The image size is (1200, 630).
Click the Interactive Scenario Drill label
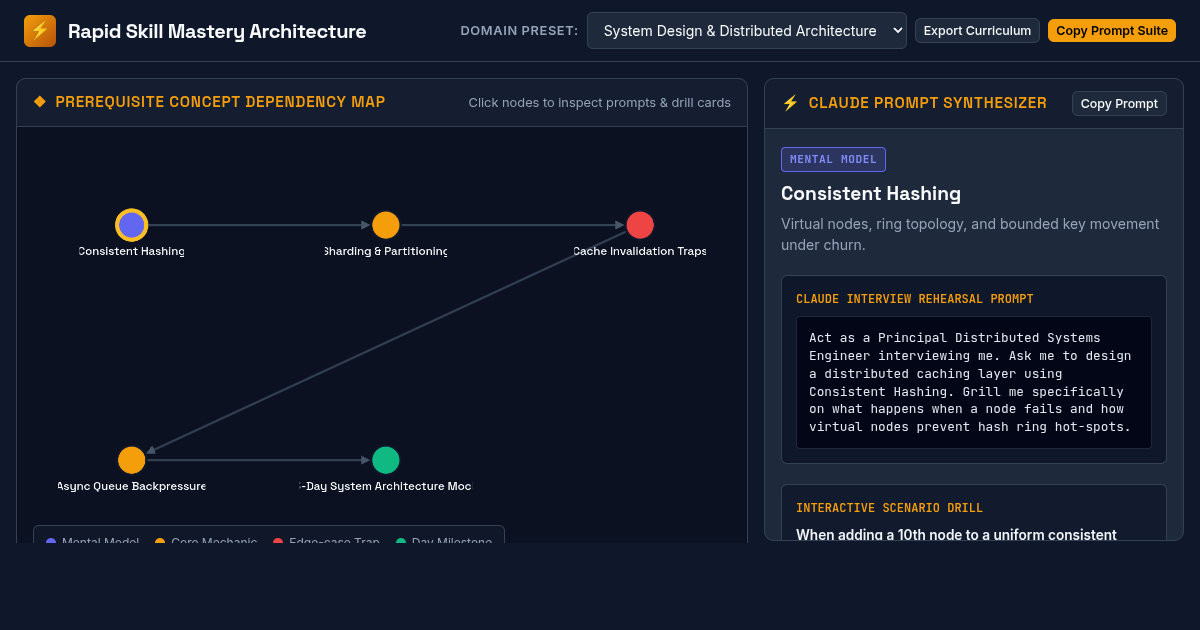pos(889,508)
